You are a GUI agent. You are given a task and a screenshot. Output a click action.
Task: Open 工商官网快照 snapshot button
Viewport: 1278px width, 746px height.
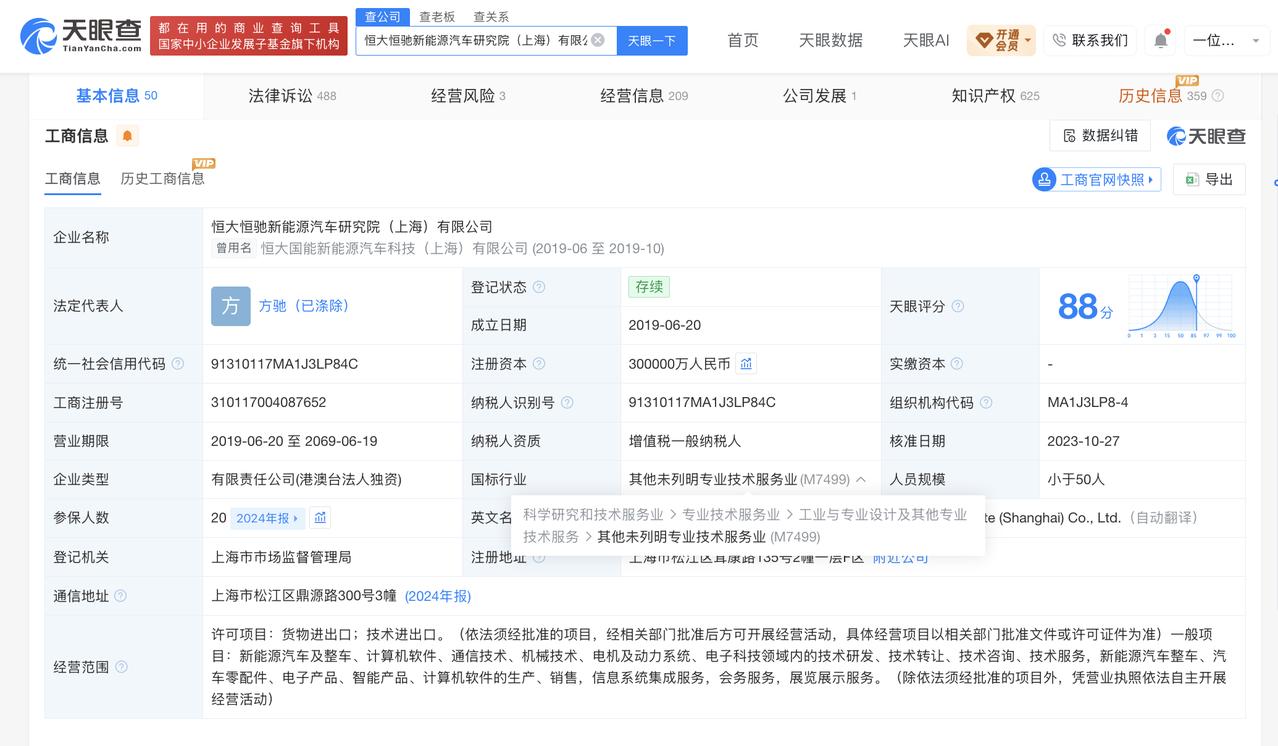tap(1097, 180)
